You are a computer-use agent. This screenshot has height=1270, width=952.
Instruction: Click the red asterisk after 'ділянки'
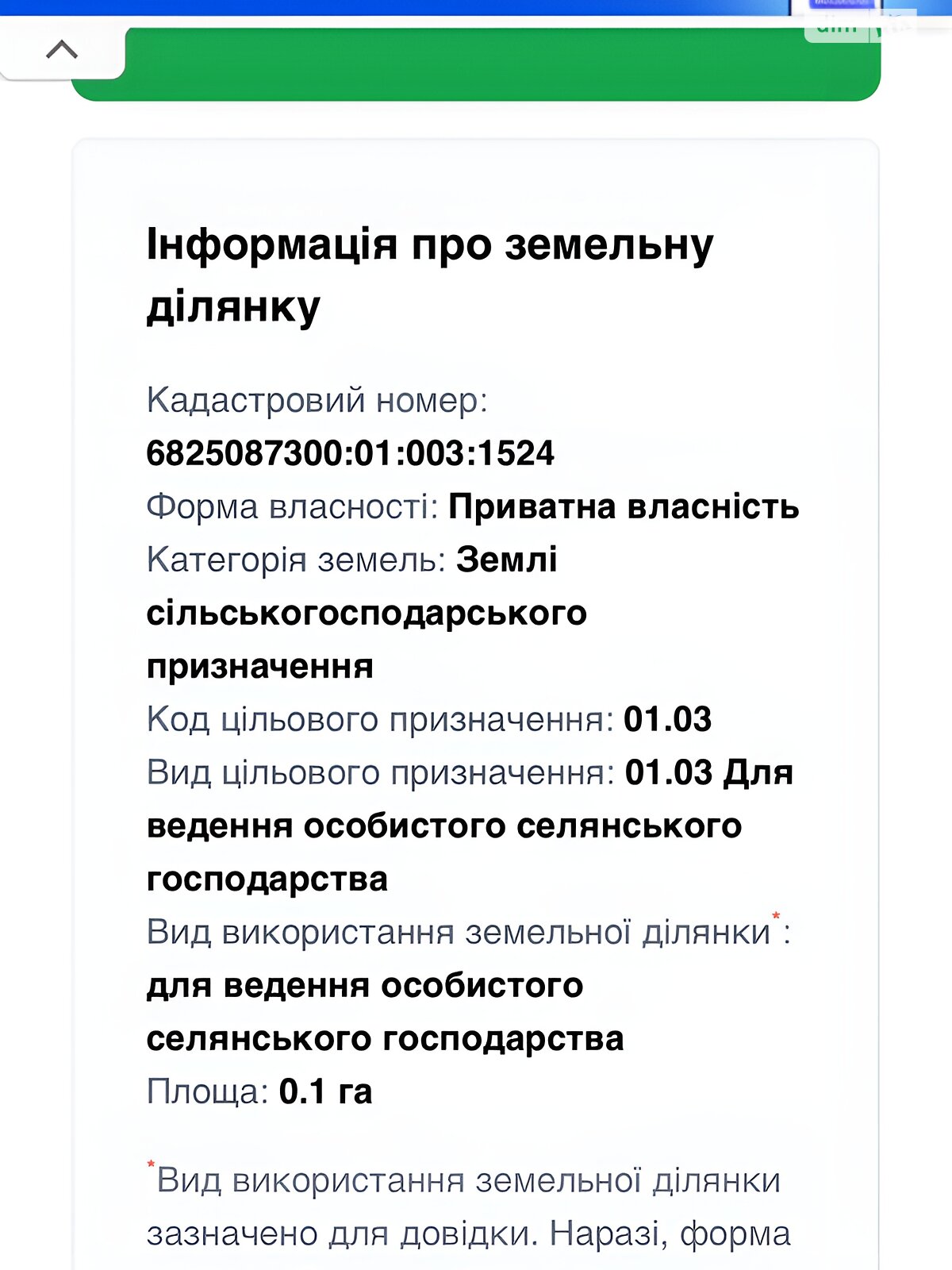[776, 917]
